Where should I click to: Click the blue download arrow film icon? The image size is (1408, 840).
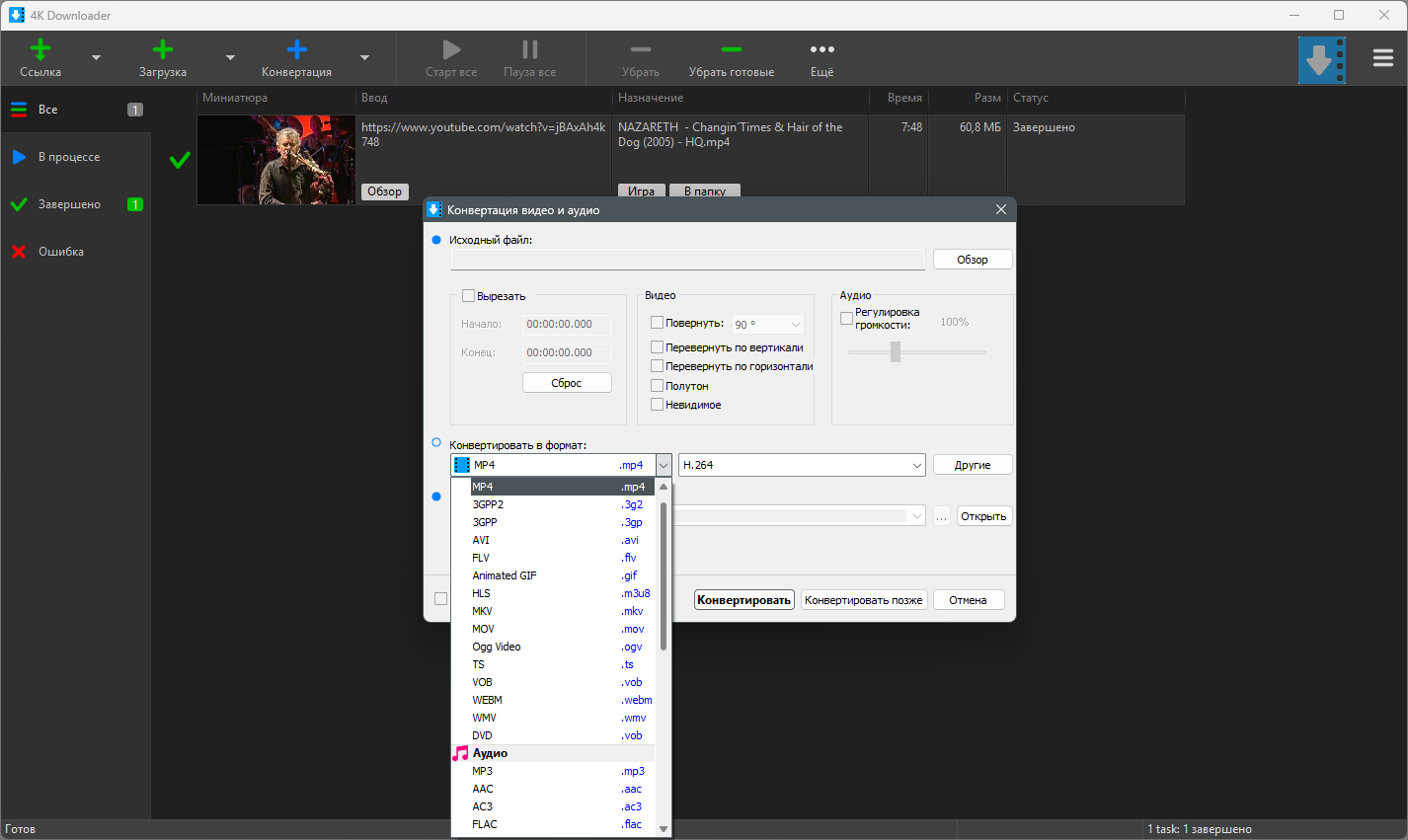[1322, 60]
